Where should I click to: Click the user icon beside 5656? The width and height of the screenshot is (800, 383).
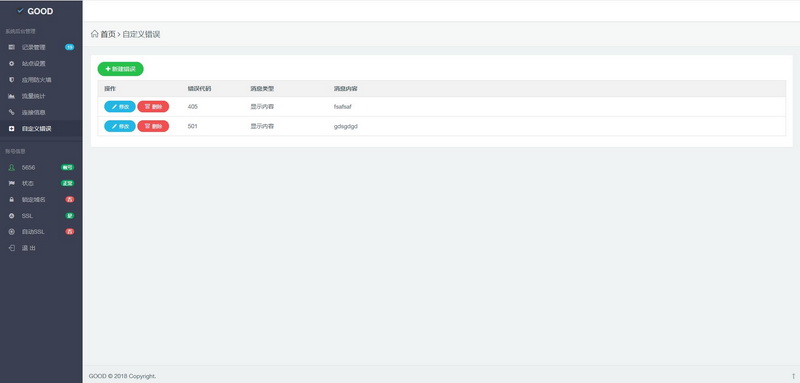pyautogui.click(x=12, y=167)
